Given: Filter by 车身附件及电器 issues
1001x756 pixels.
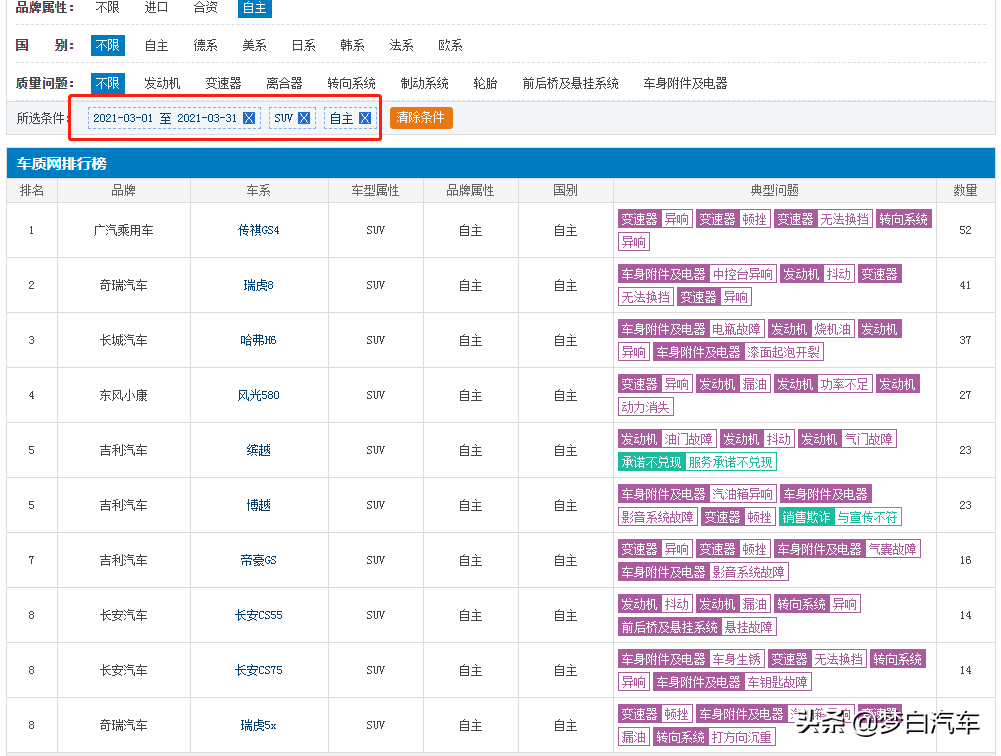Looking at the screenshot, I should tap(685, 83).
